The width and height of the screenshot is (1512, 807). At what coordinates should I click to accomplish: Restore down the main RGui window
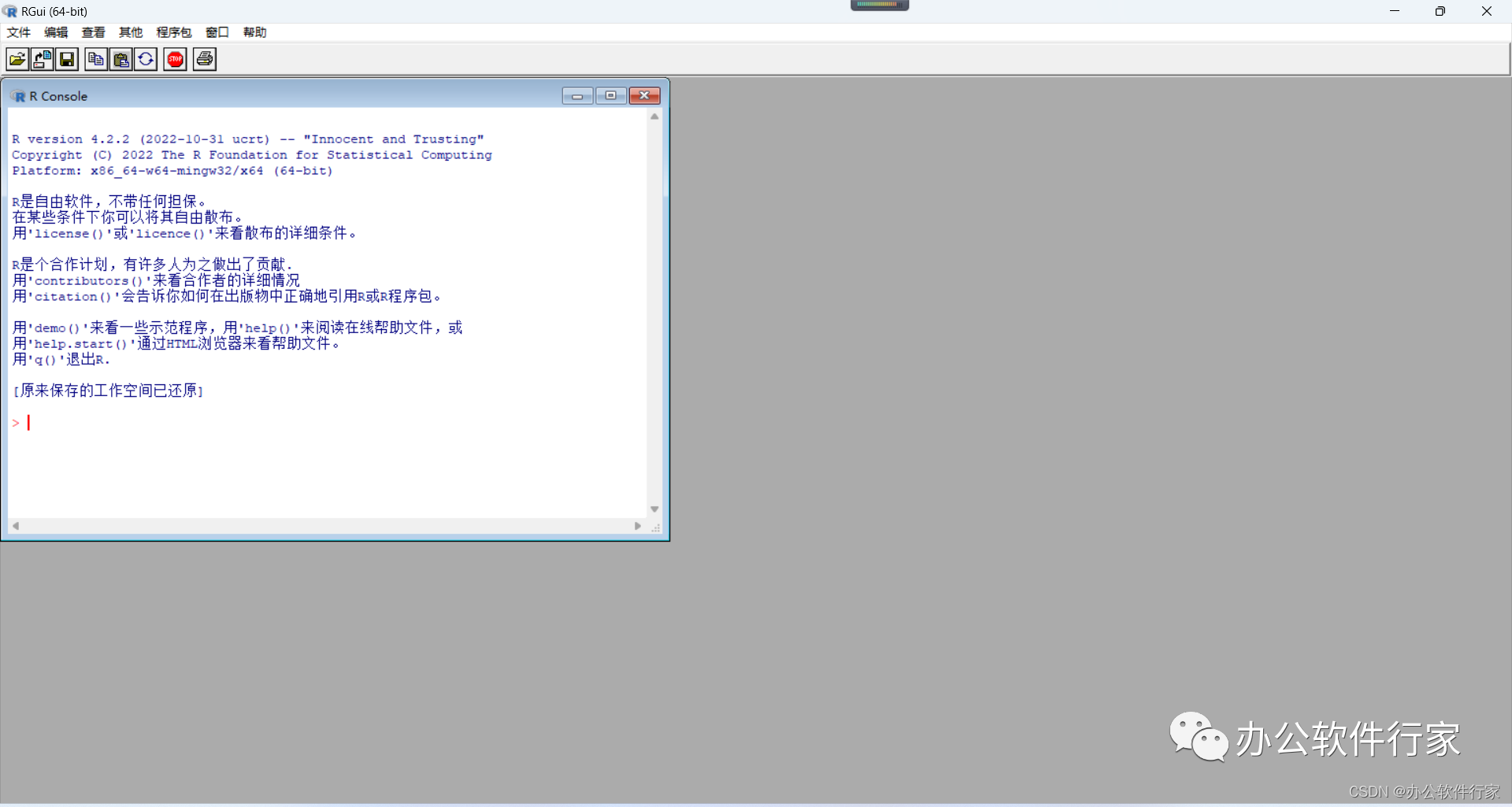[1440, 11]
